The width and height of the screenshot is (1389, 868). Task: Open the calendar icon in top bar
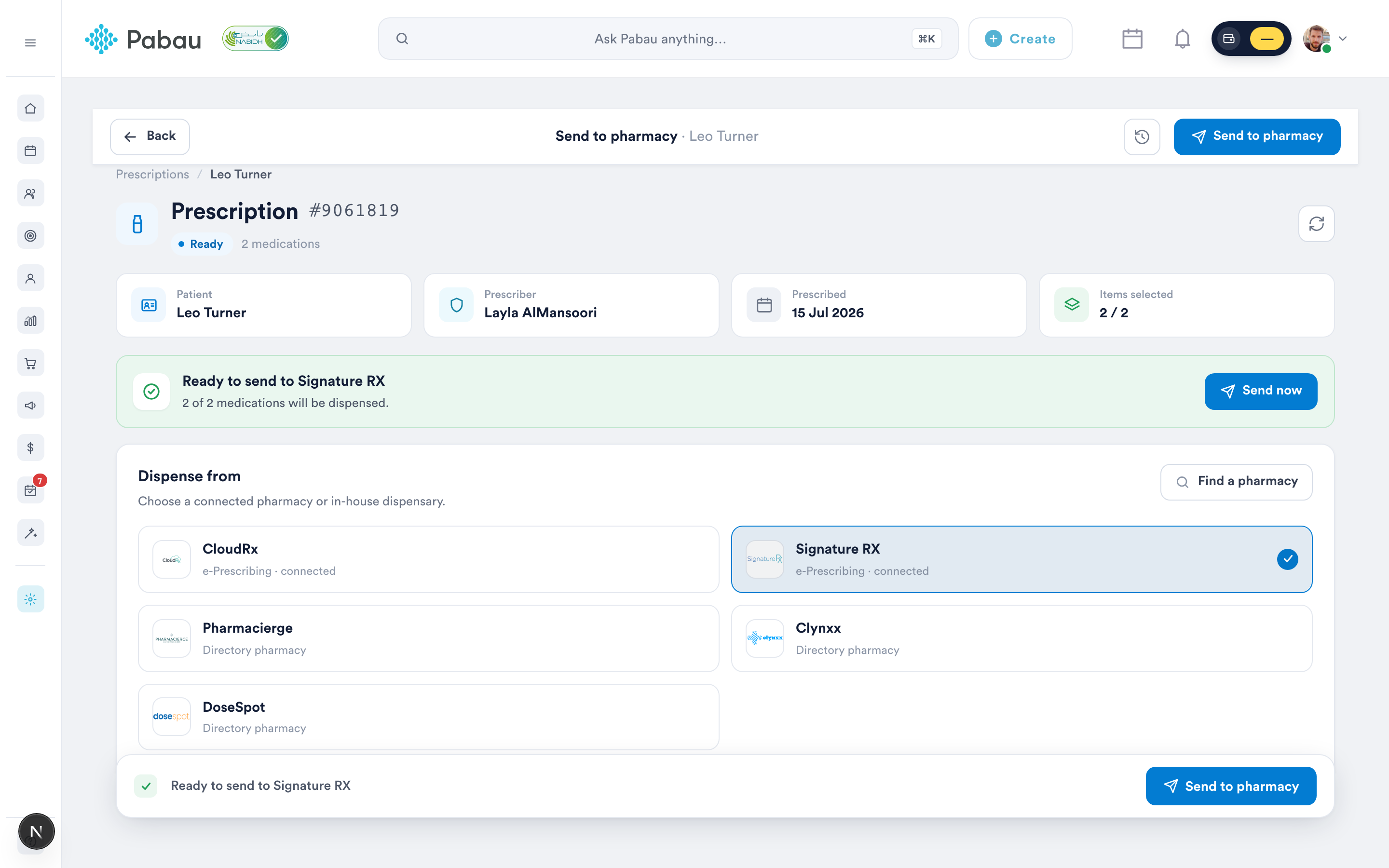point(1132,39)
